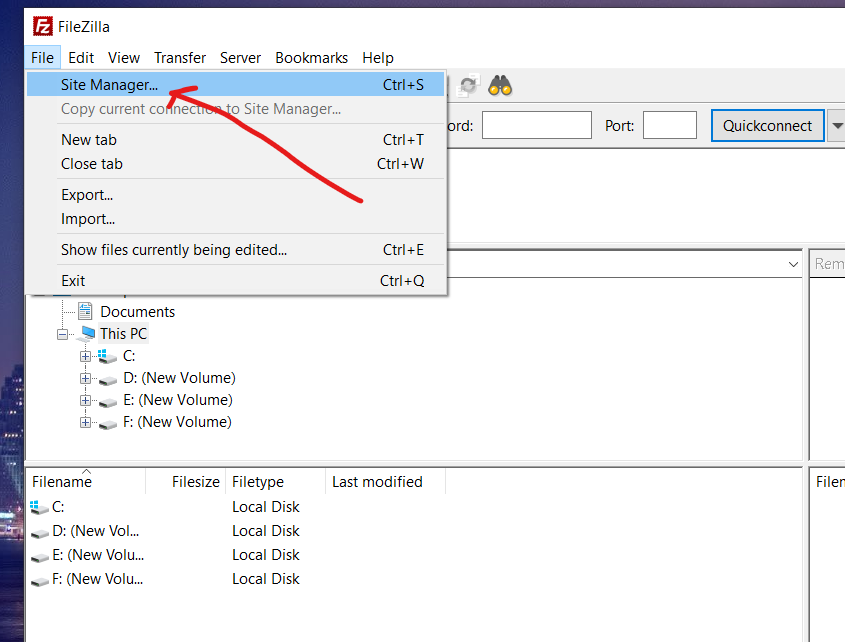Viewport: 845px width, 642px height.
Task: Open the Bookmarks menu
Action: click(x=311, y=58)
